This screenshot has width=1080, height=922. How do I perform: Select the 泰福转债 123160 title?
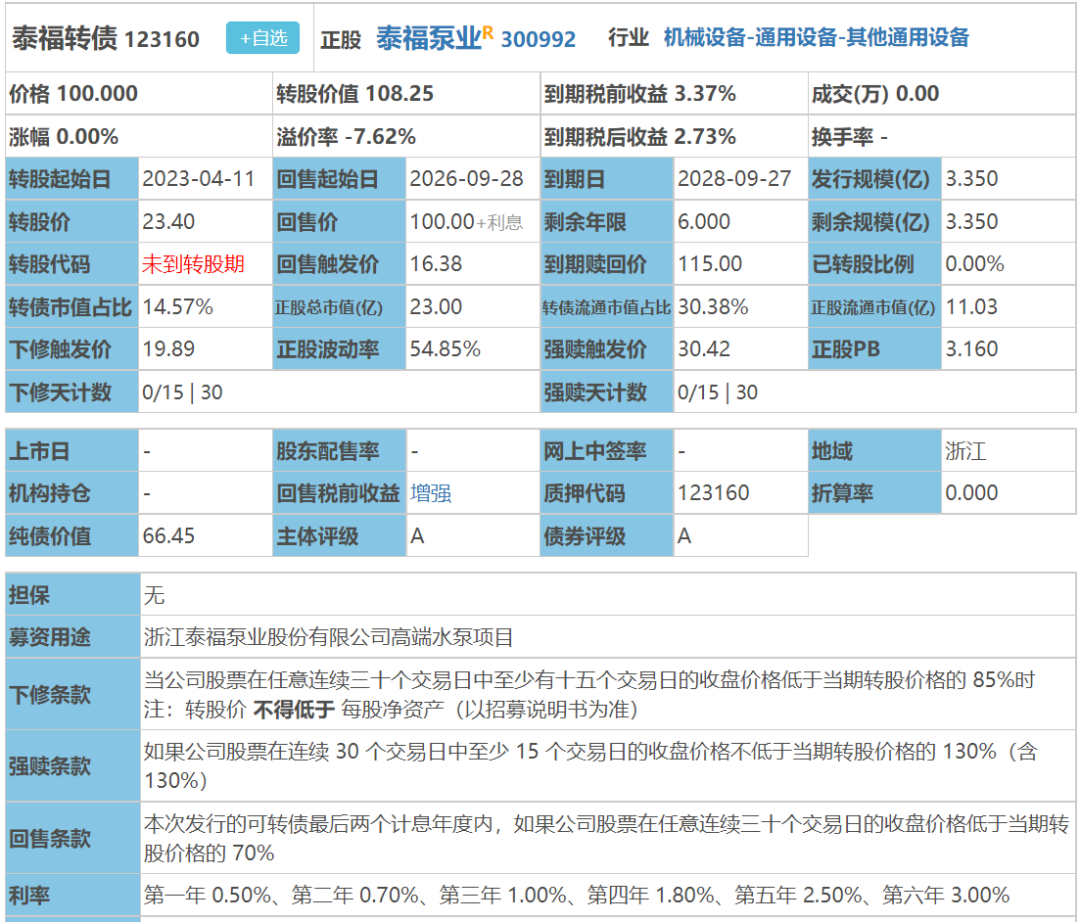tap(105, 39)
